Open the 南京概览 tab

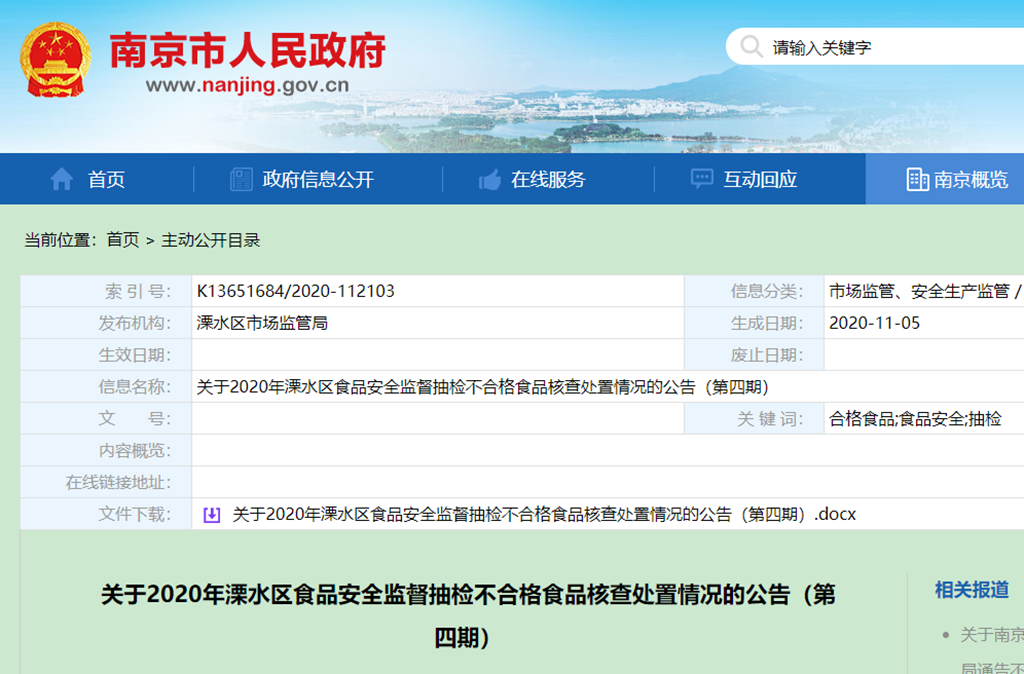coord(970,180)
